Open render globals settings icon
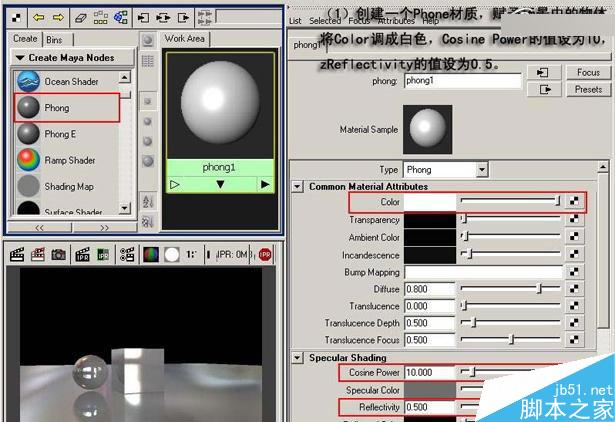 click(127, 255)
